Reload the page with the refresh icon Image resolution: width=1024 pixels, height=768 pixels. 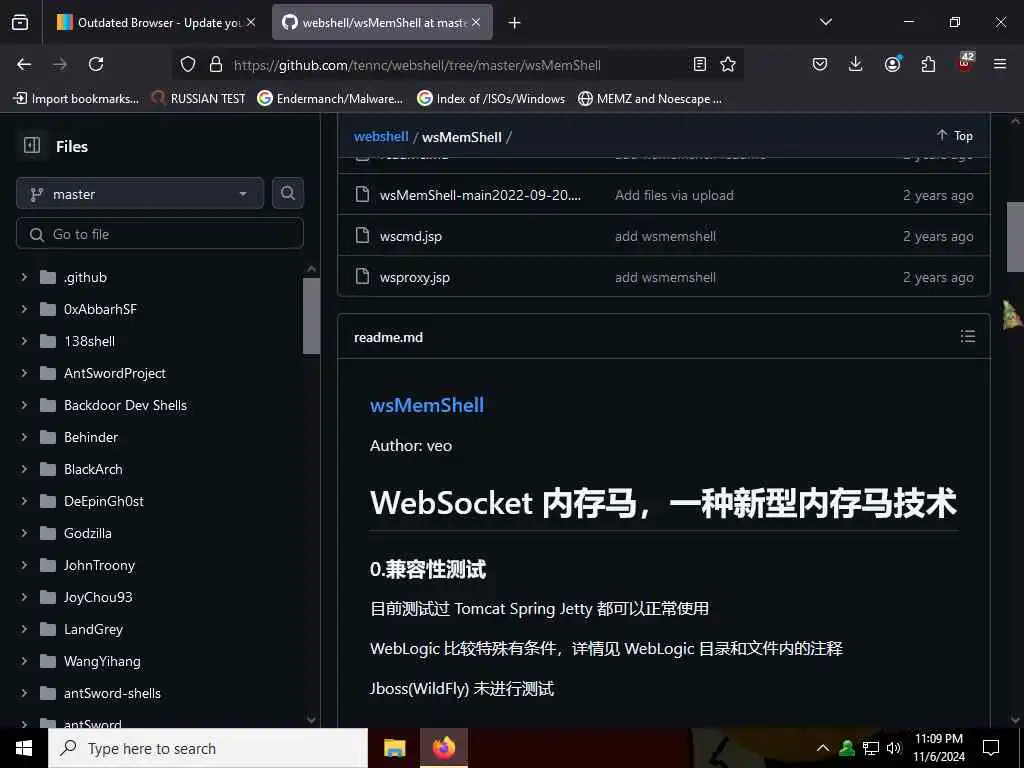pos(96,64)
